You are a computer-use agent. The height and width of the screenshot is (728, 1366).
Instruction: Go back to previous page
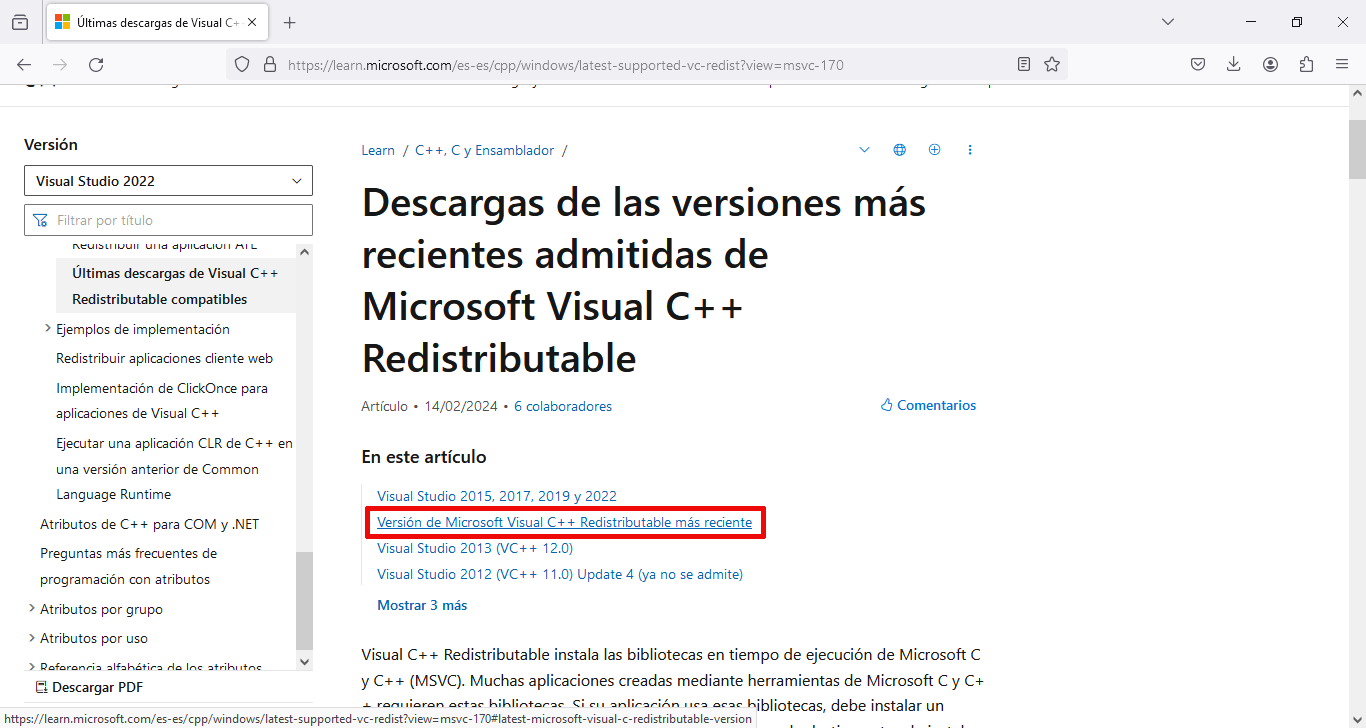coord(24,64)
